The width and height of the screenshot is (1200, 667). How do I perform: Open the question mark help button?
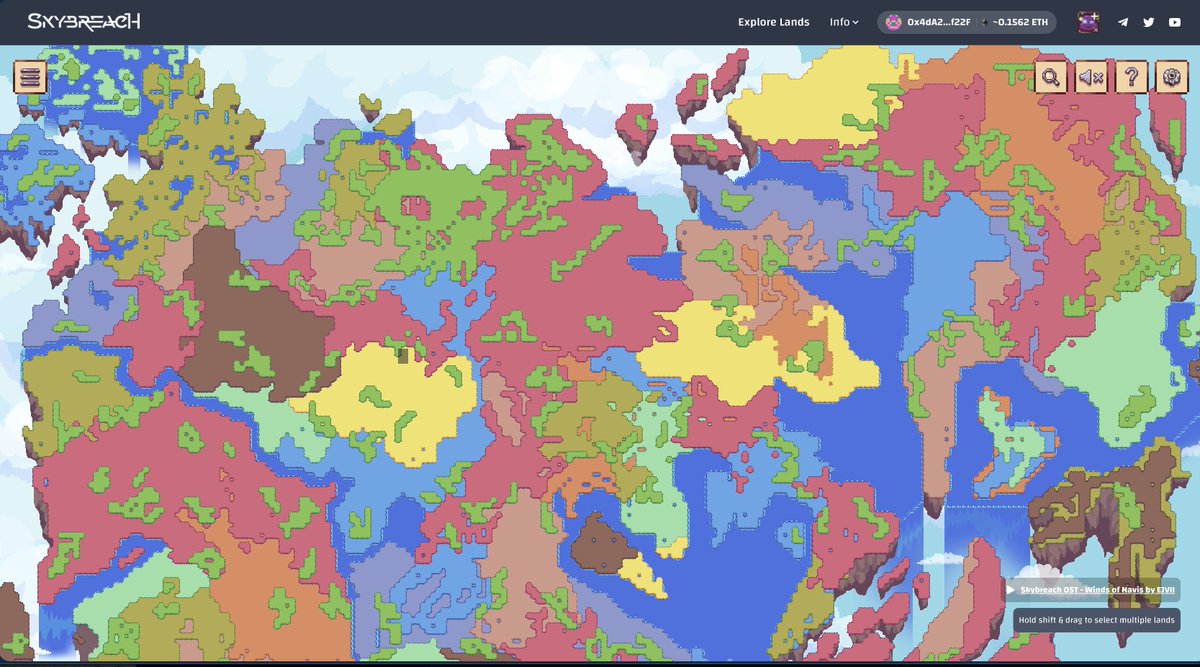1131,77
